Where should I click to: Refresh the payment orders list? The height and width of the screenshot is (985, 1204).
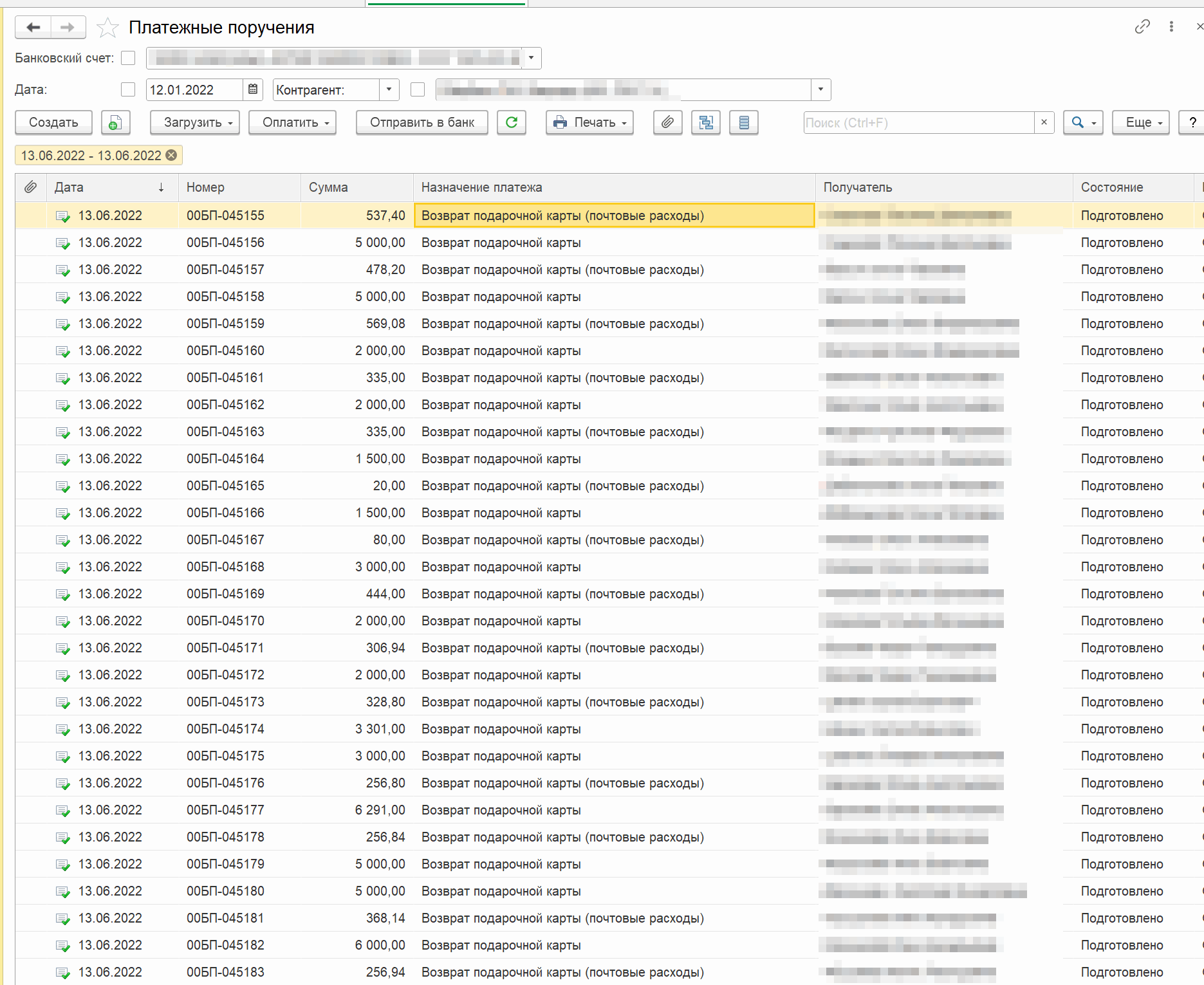click(x=512, y=122)
